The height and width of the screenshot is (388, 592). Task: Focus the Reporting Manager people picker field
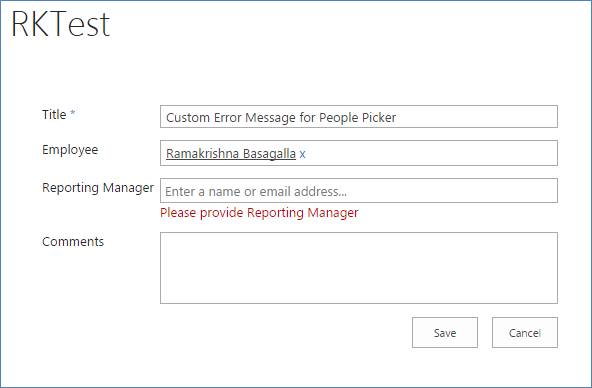click(x=359, y=191)
